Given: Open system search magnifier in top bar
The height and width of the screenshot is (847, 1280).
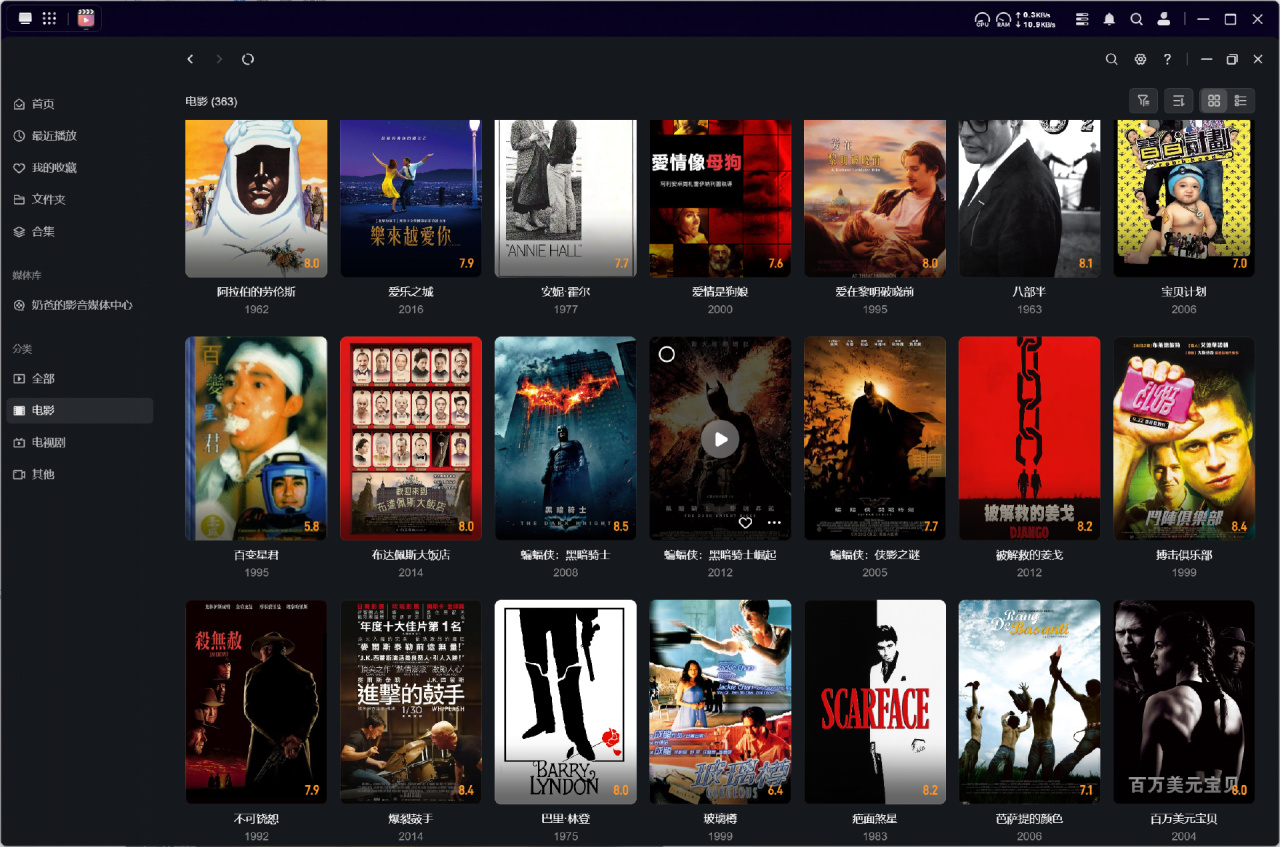Looking at the screenshot, I should coord(1137,19).
